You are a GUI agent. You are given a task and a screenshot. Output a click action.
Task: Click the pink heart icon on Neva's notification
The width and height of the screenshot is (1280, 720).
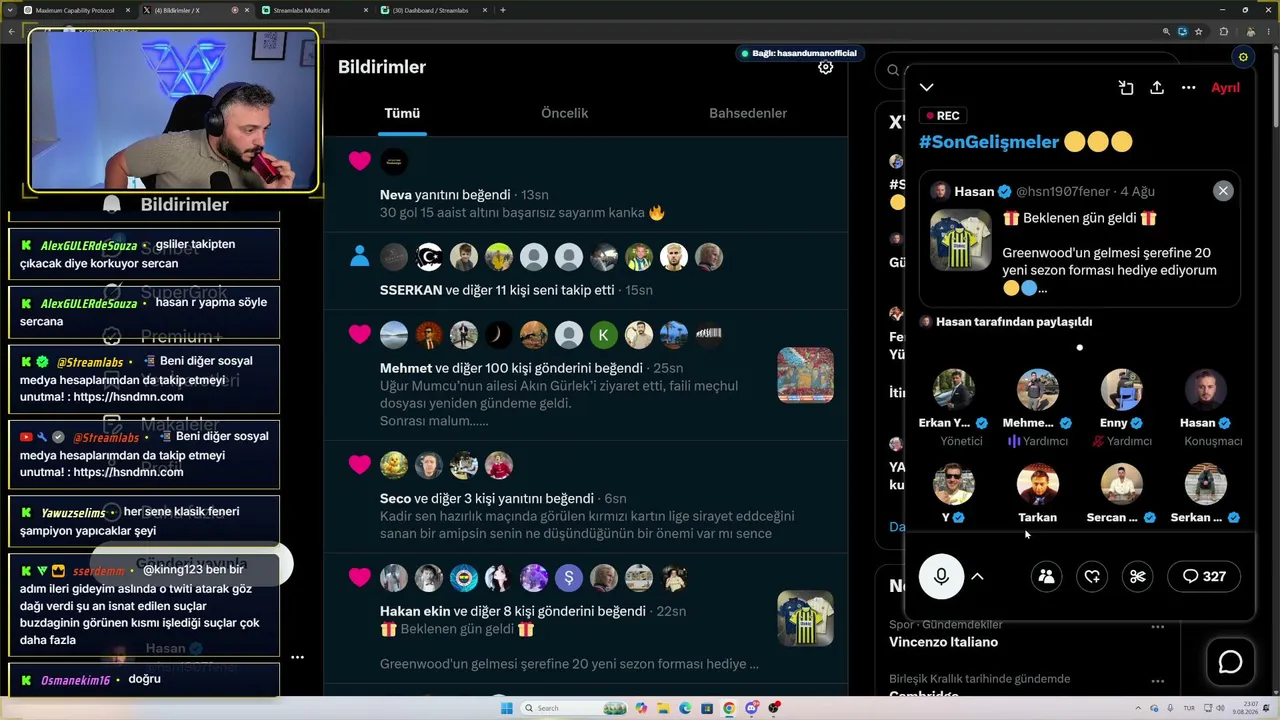pyautogui.click(x=360, y=161)
